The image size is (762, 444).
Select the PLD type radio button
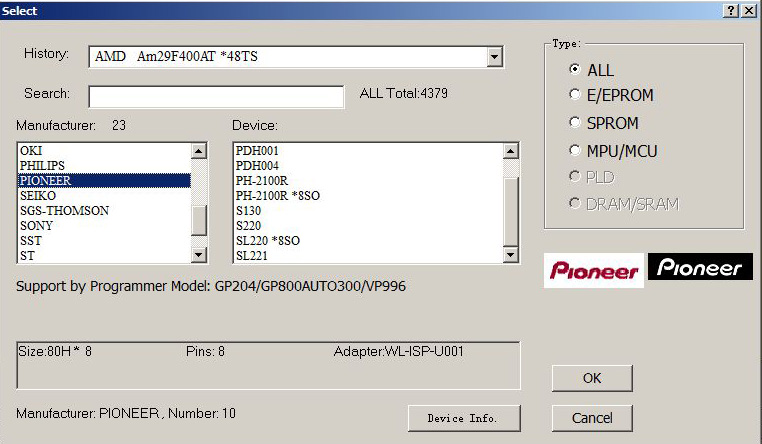coord(575,176)
